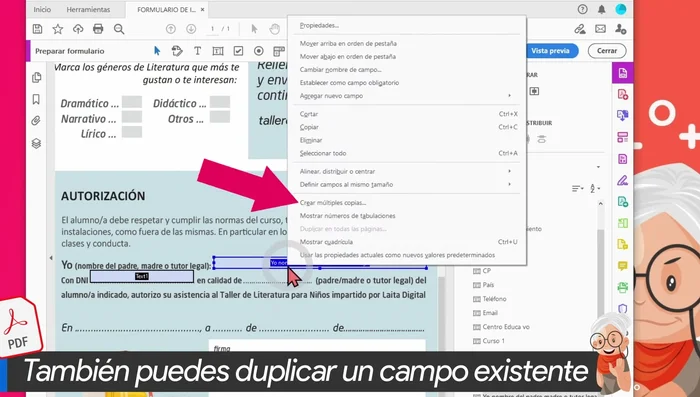Image resolution: width=700 pixels, height=397 pixels.
Task: Choose Mover arriba en orden de pestaña
Action: pyautogui.click(x=348, y=43)
